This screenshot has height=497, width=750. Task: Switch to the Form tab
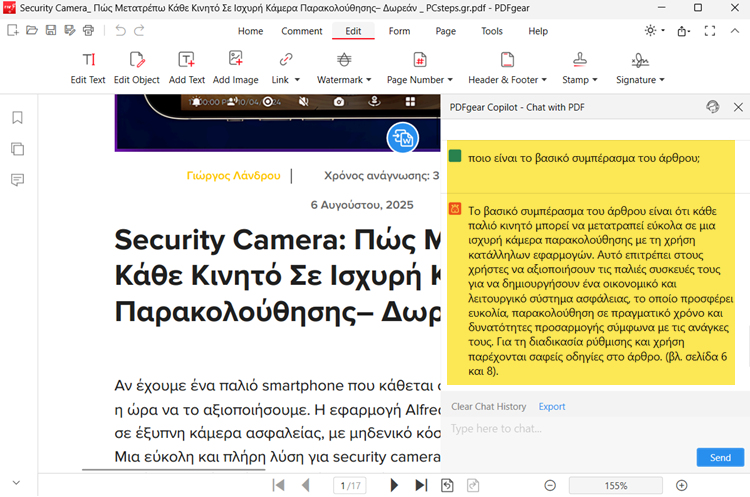click(x=399, y=31)
